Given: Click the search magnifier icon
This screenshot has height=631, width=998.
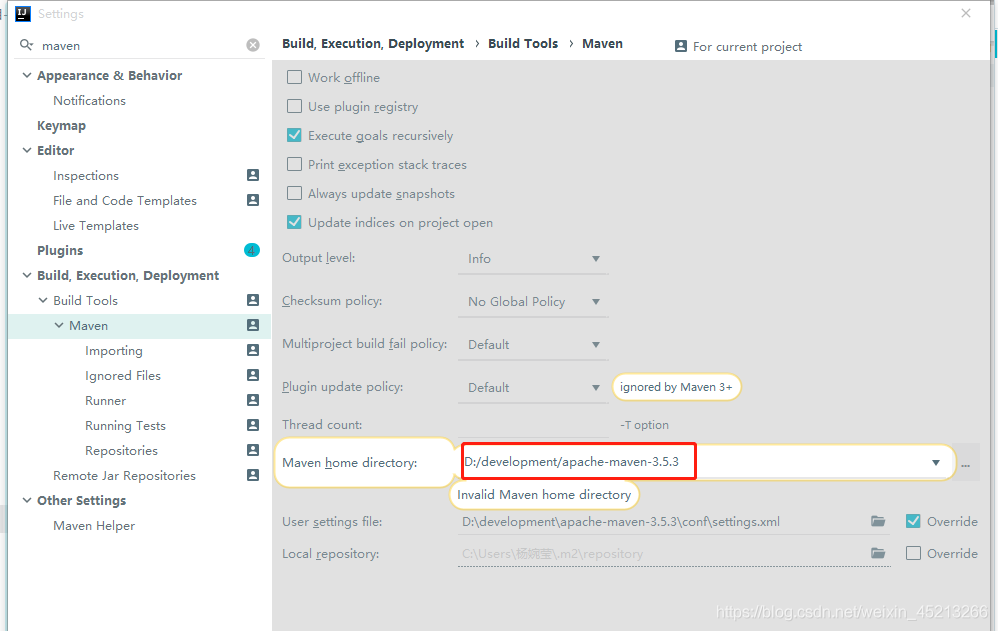Looking at the screenshot, I should coord(26,45).
